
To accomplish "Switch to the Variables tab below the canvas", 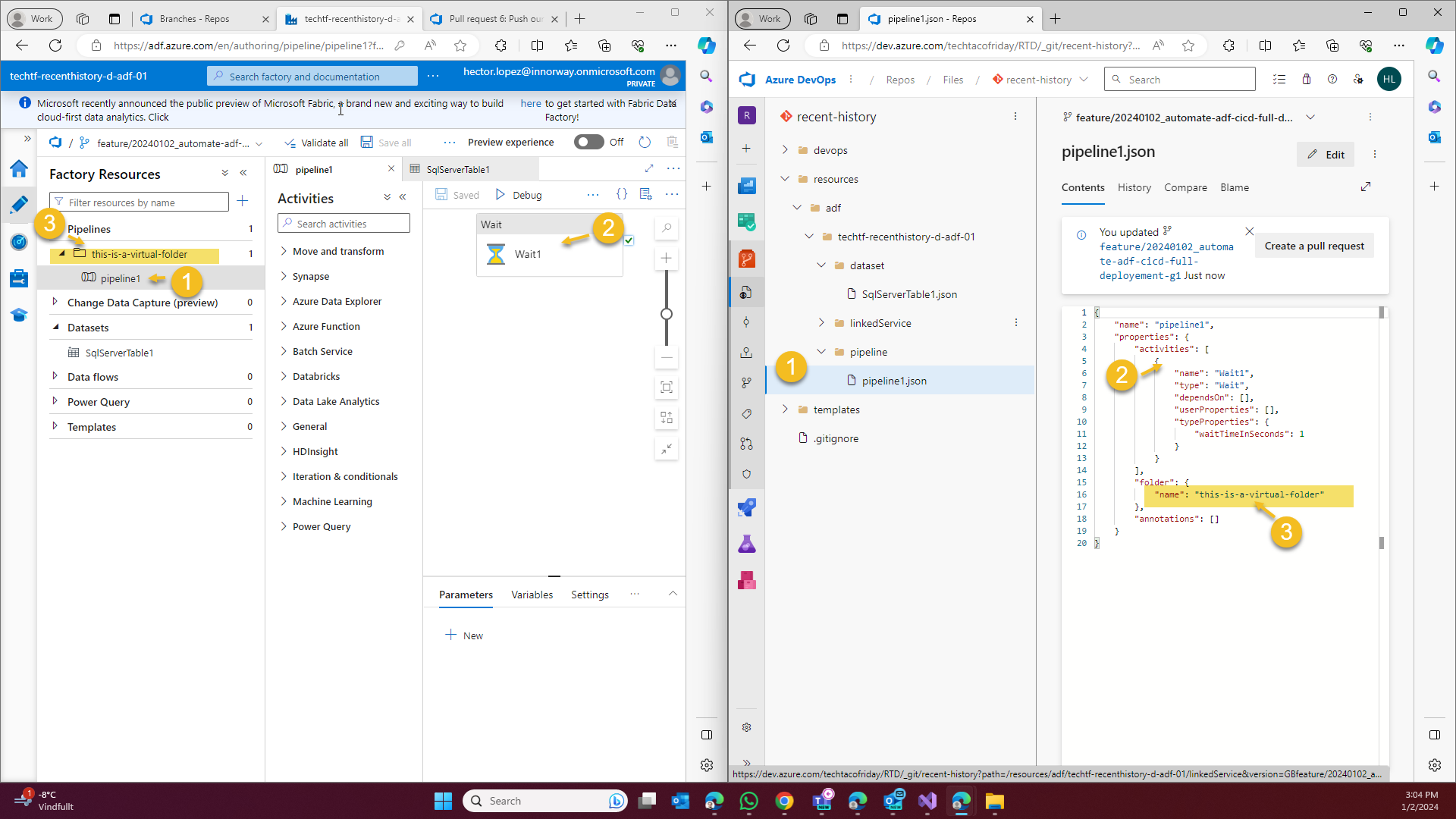I will click(x=532, y=595).
